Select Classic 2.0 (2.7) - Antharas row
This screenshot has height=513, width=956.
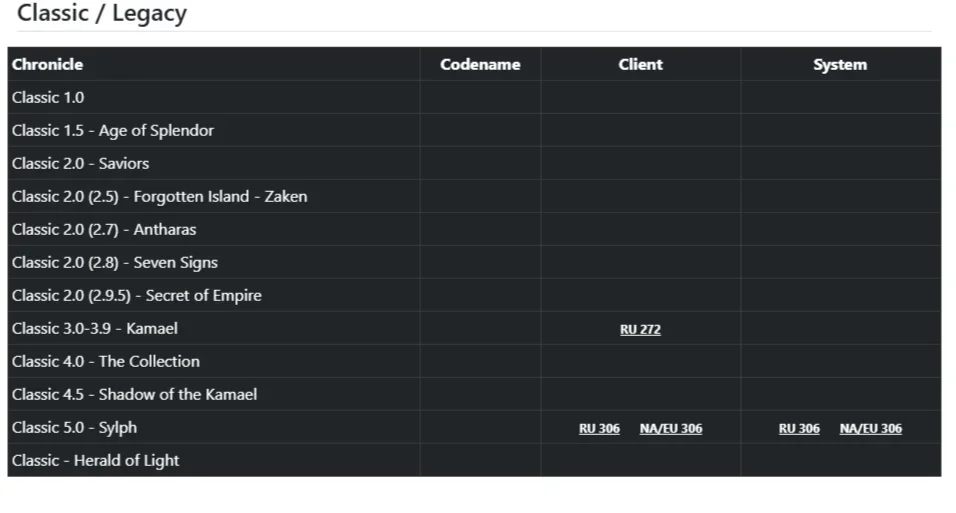click(474, 229)
